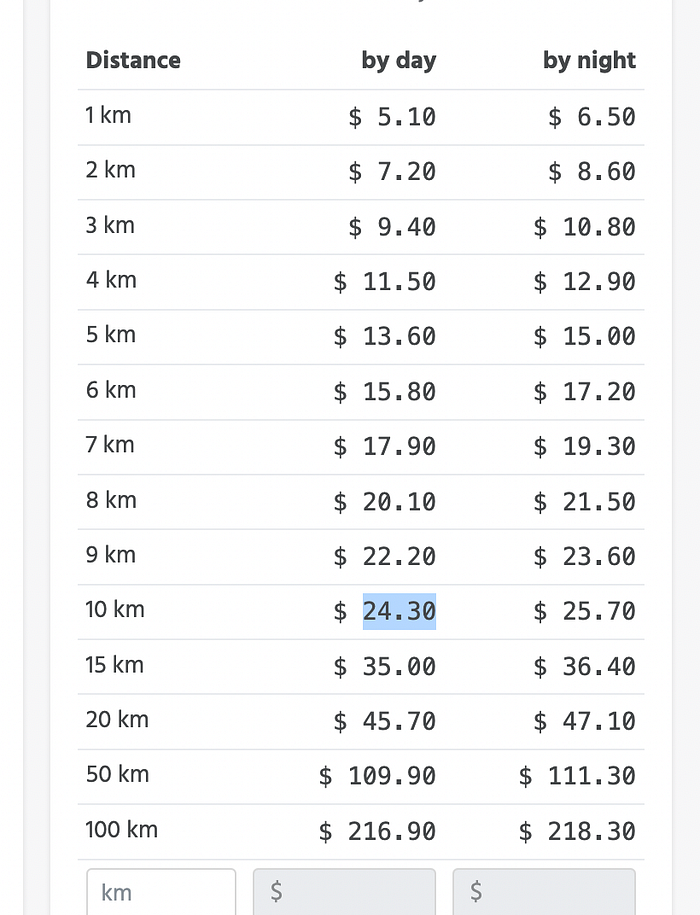The width and height of the screenshot is (700, 915).
Task: Click the 100 km row label
Action: point(121,829)
